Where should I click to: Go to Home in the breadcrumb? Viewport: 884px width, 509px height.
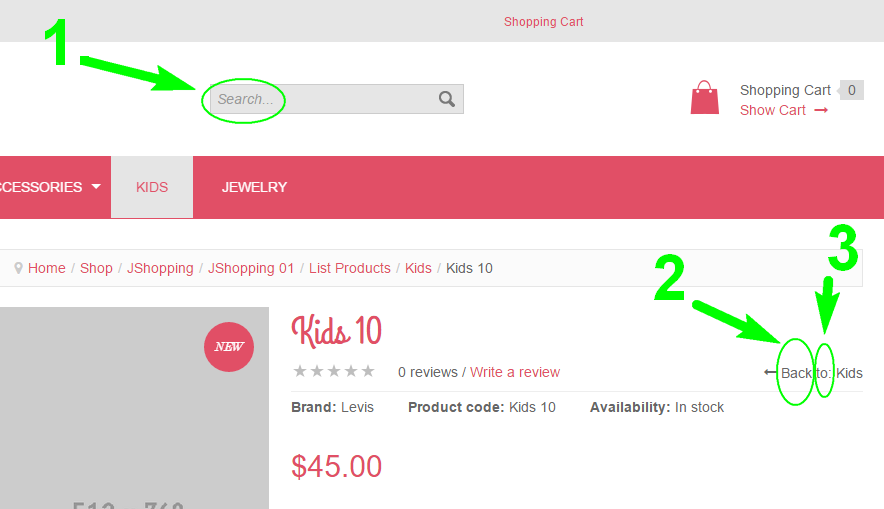click(47, 268)
